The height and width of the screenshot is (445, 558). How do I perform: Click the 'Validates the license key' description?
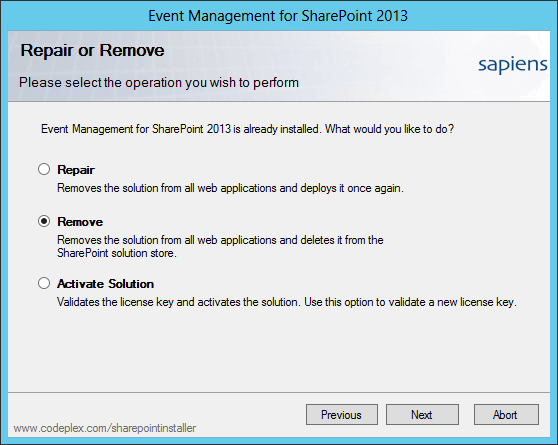pos(287,302)
